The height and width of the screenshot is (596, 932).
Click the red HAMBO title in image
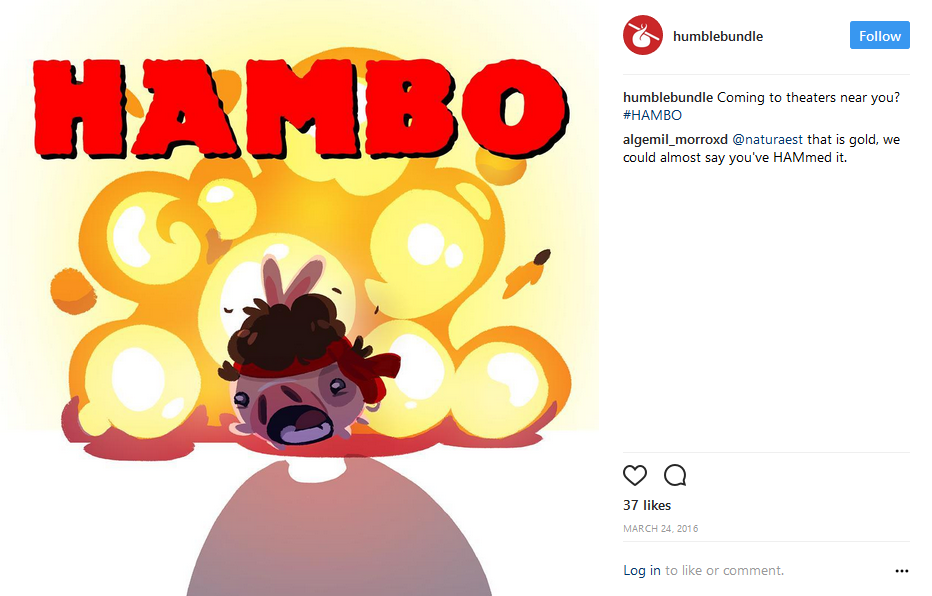[x=301, y=108]
